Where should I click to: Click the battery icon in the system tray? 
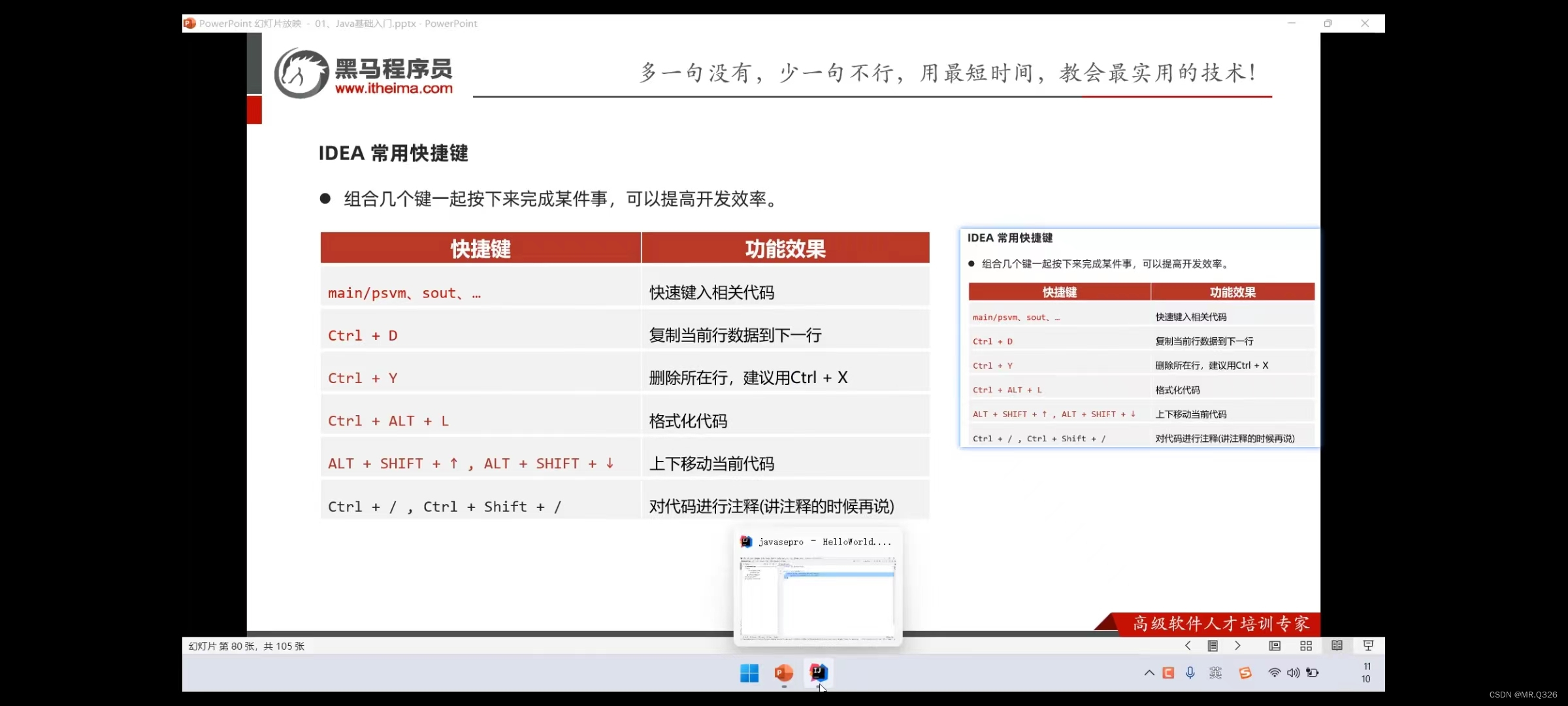pyautogui.click(x=1313, y=672)
